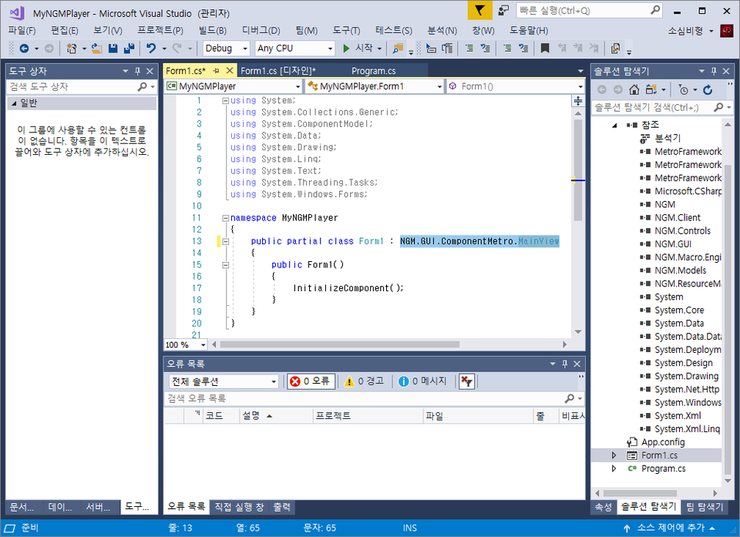Screen dimensions: 740x537
Task: Collapse the 참조 references node
Action: (614, 125)
